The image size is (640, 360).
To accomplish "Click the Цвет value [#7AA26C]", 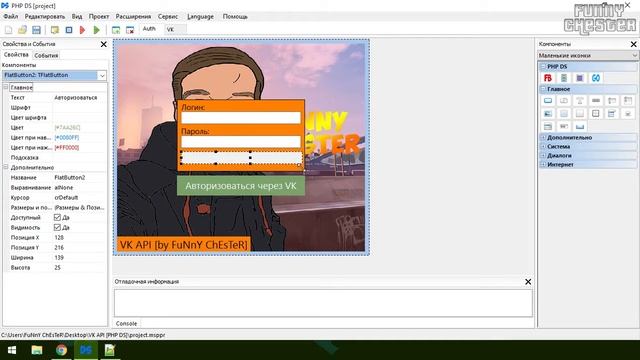I will pyautogui.click(x=67, y=127).
